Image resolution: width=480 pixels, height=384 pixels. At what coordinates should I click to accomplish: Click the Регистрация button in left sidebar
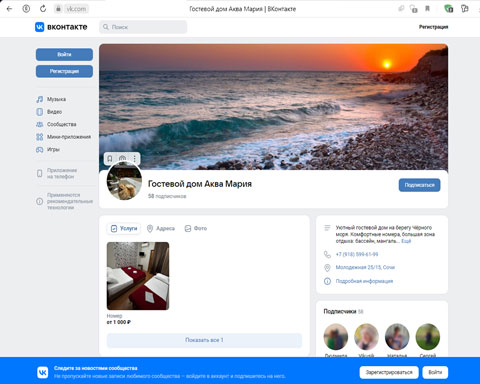pyautogui.click(x=64, y=71)
